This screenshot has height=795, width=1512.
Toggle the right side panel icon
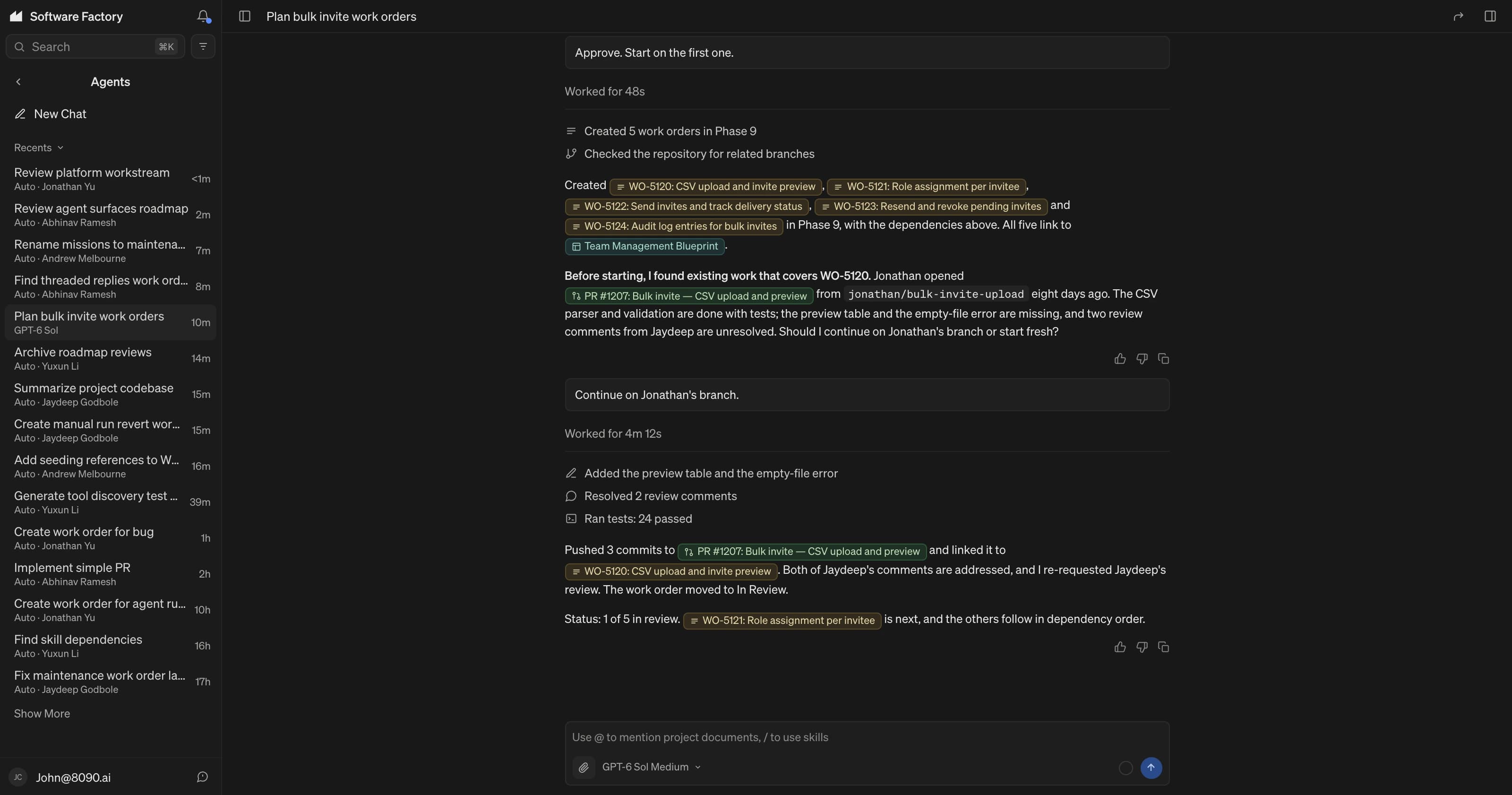coord(1490,17)
